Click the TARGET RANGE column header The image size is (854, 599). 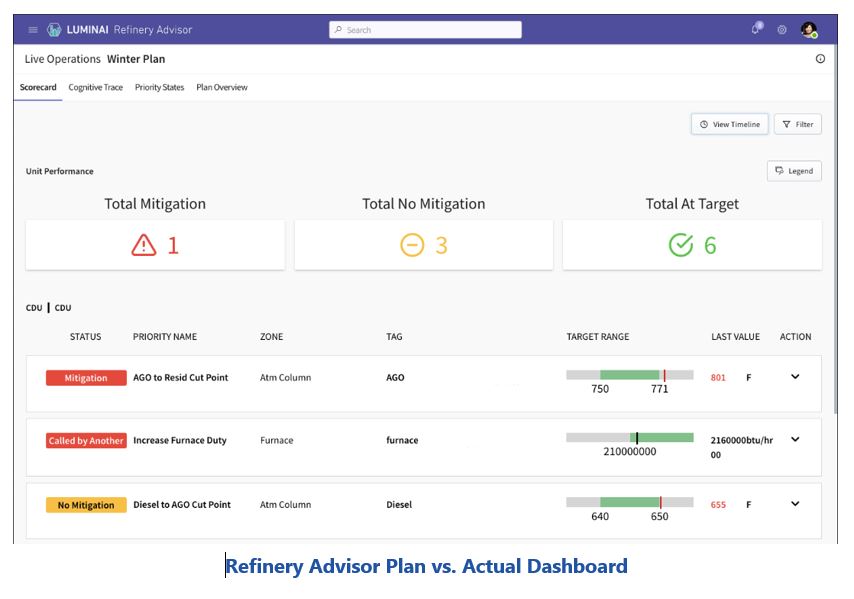click(597, 337)
